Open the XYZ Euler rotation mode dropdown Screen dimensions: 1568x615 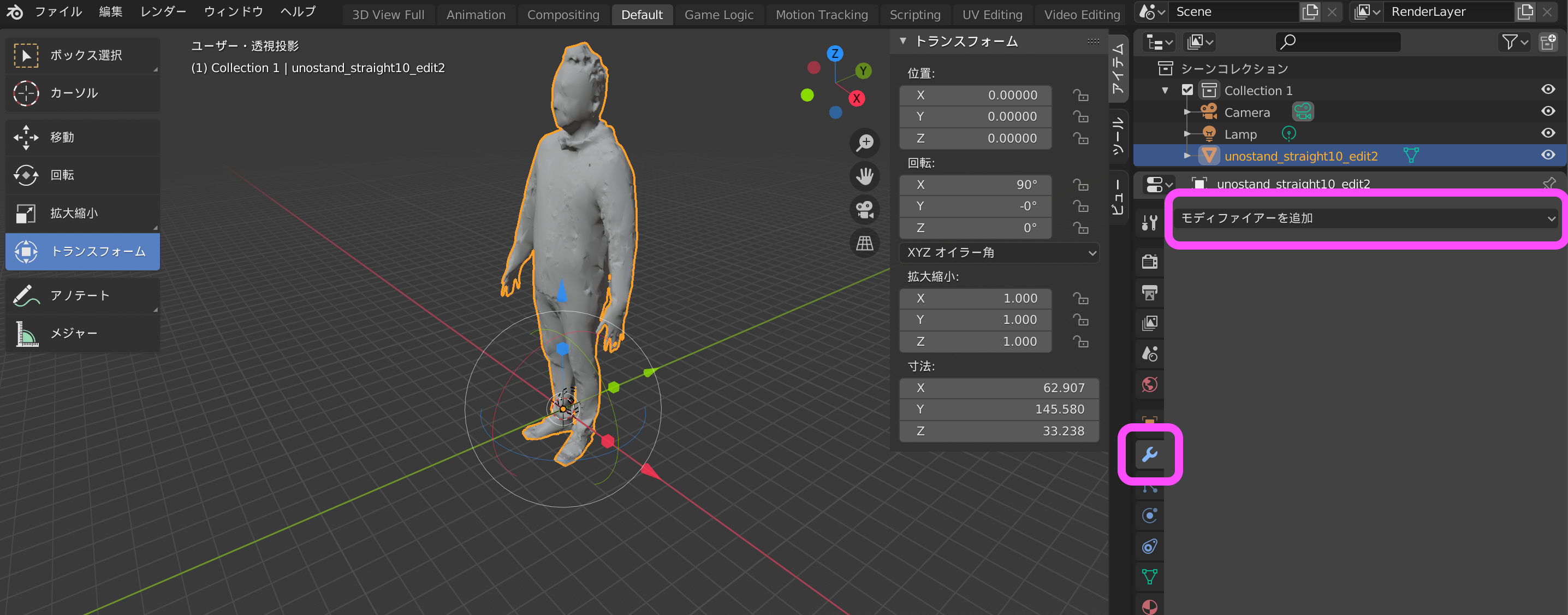999,252
